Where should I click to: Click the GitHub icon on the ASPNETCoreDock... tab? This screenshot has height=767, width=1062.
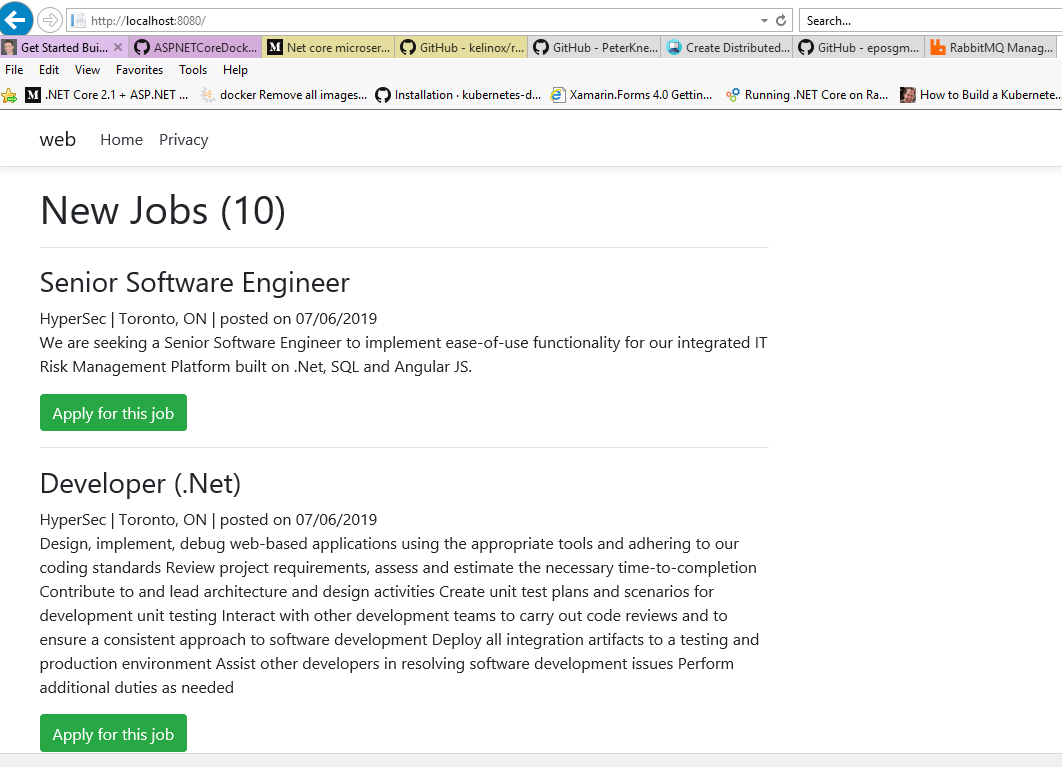point(142,47)
